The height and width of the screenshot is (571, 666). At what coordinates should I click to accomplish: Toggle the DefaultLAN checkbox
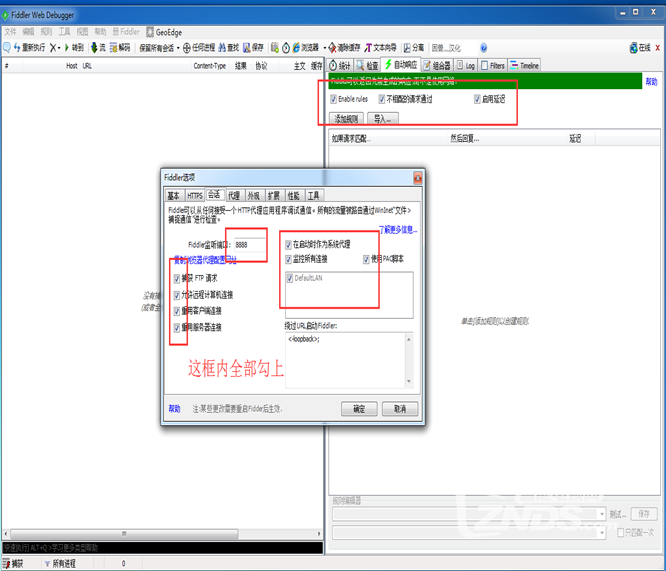[290, 278]
